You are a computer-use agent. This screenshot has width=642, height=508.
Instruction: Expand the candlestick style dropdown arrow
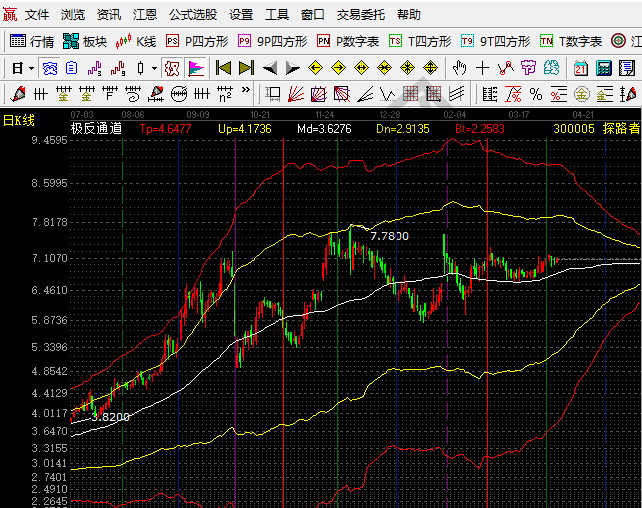coord(153,68)
